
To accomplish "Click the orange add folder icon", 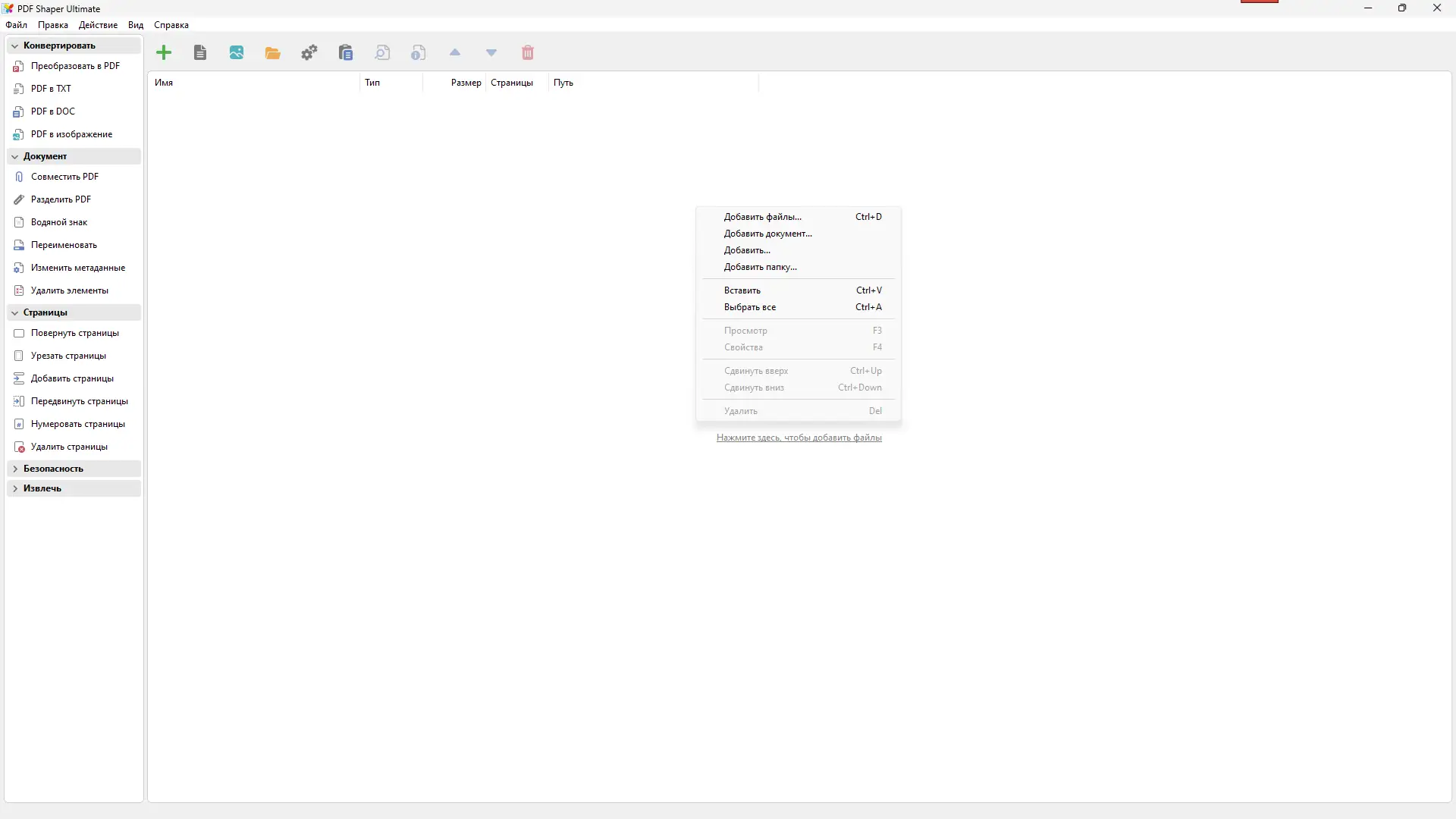I will [273, 53].
